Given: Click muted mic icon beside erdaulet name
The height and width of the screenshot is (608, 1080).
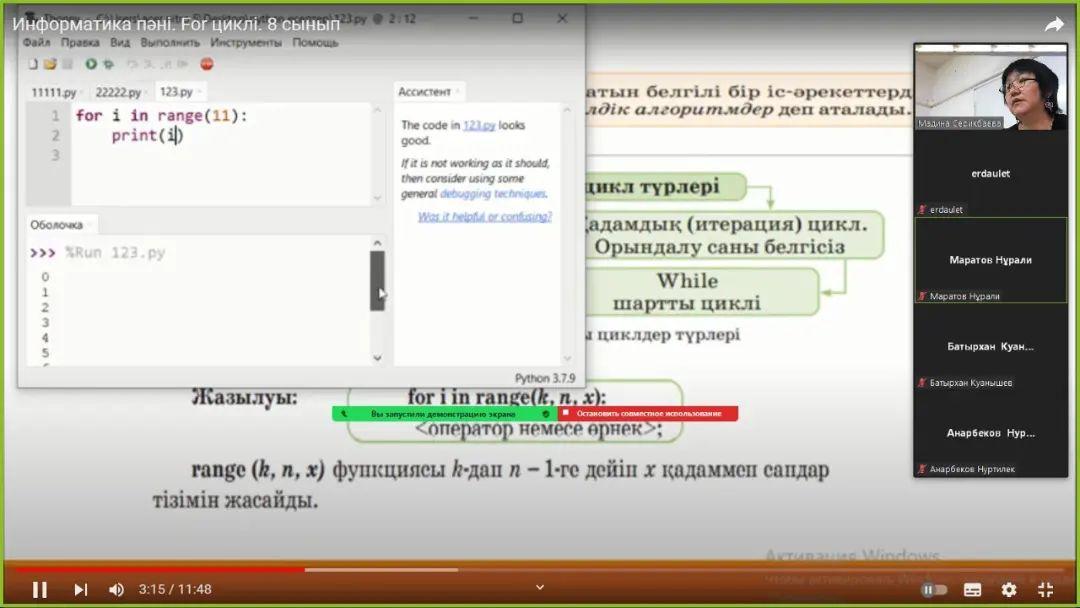Looking at the screenshot, I should point(922,209).
